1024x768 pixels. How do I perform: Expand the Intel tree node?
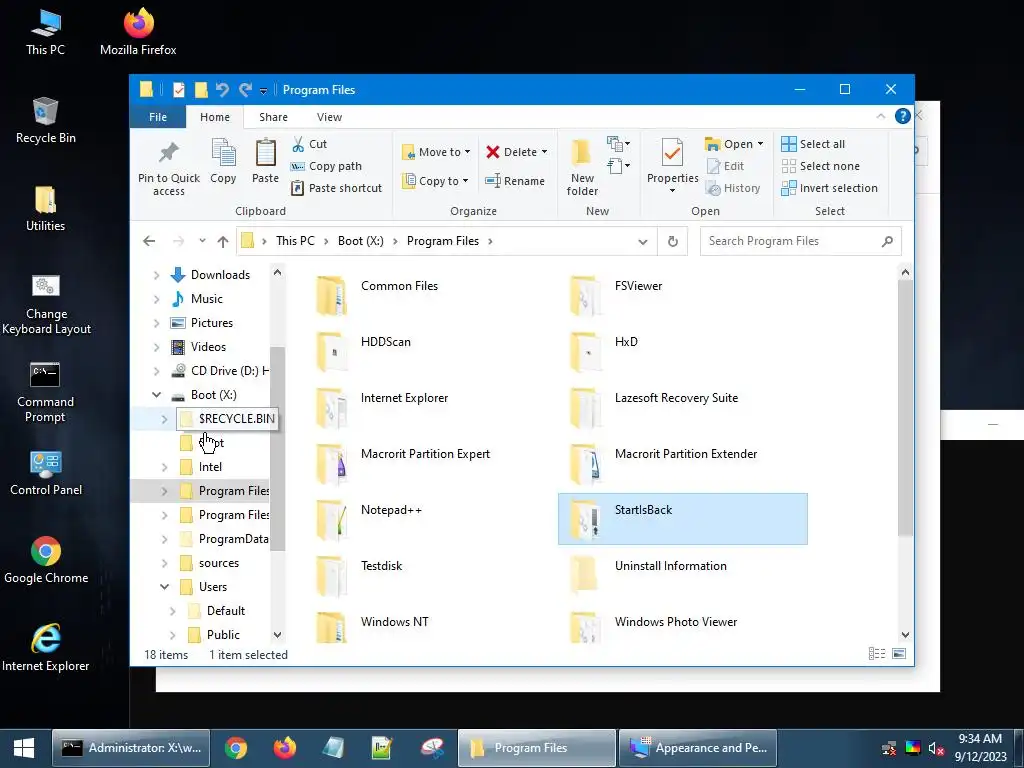point(165,467)
